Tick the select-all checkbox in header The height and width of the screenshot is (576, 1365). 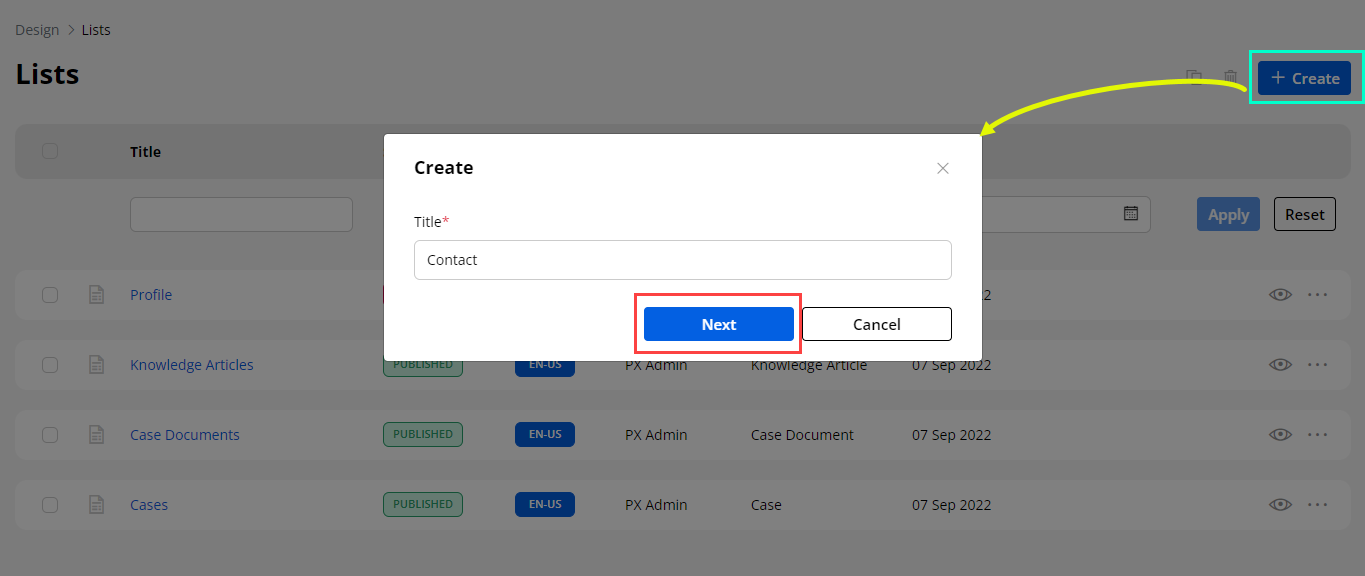tap(50, 151)
